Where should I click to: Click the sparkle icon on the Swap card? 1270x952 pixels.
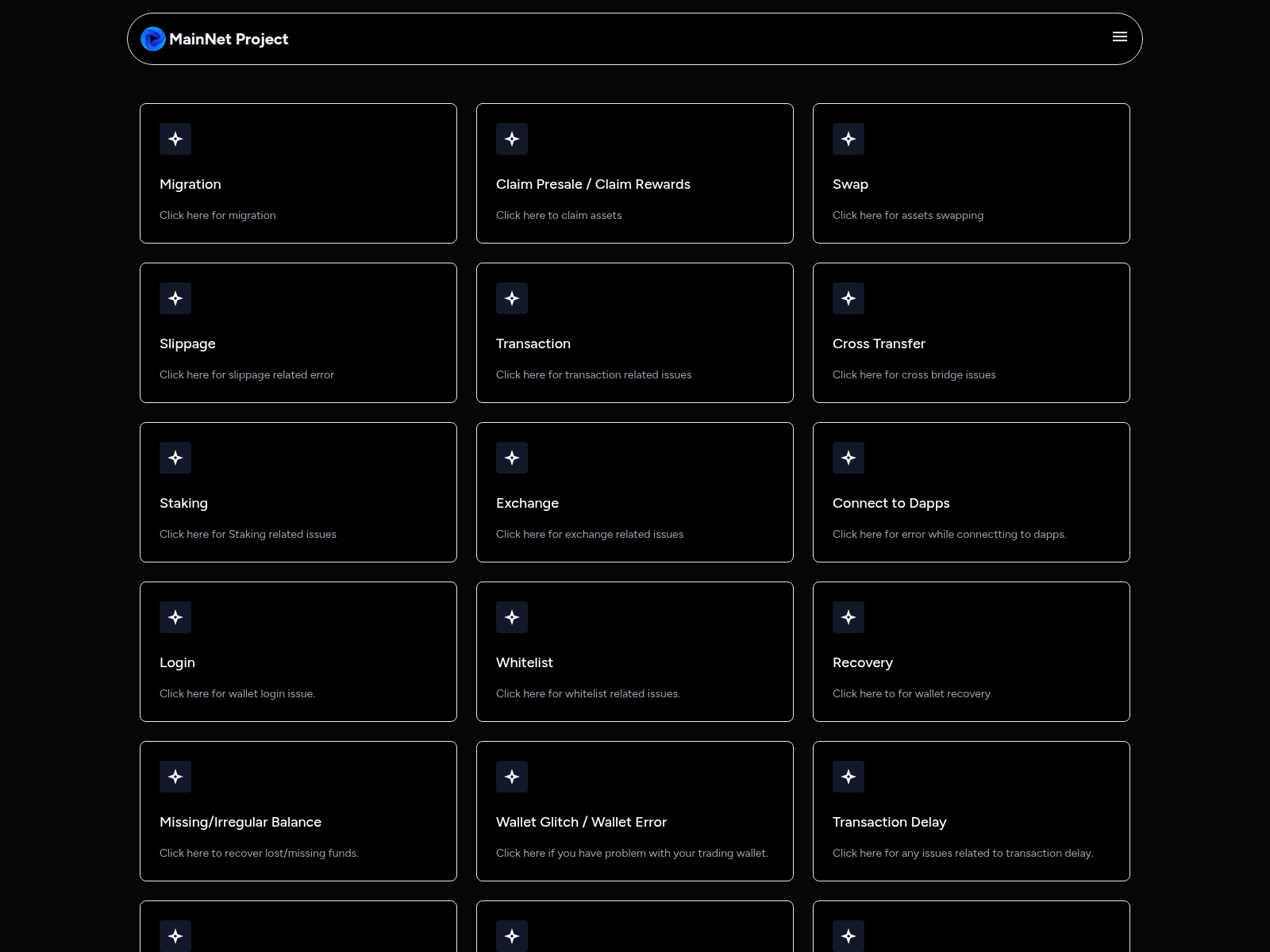(849, 139)
